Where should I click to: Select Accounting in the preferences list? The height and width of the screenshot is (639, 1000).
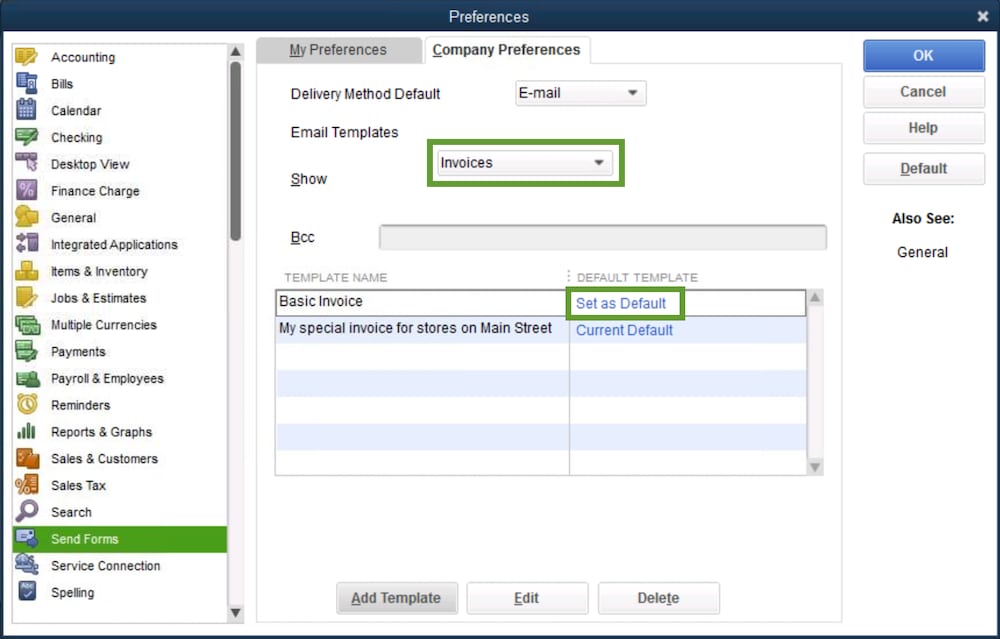tap(120, 57)
